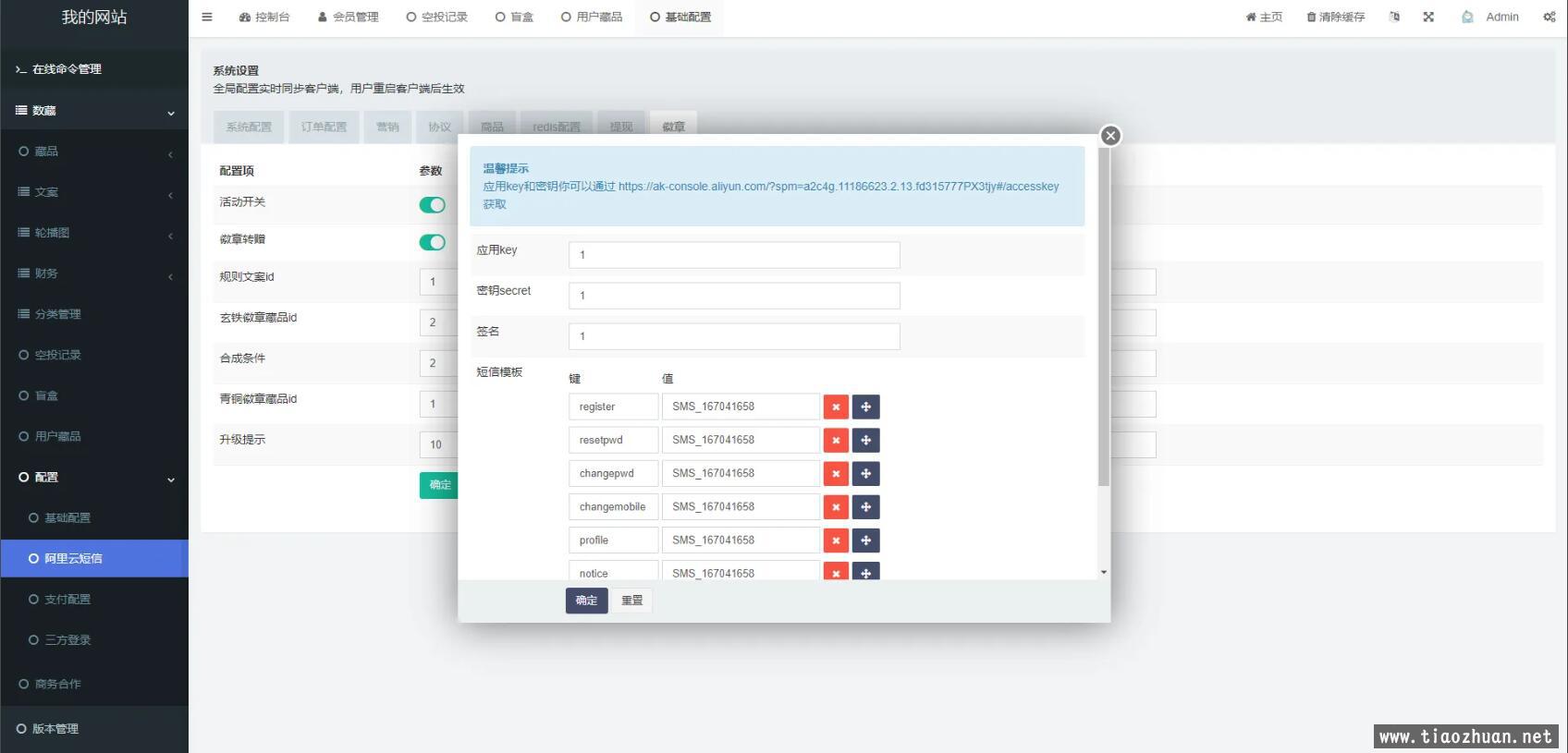
Task: Toggle the 徽章转赠 switch
Action: (x=432, y=242)
